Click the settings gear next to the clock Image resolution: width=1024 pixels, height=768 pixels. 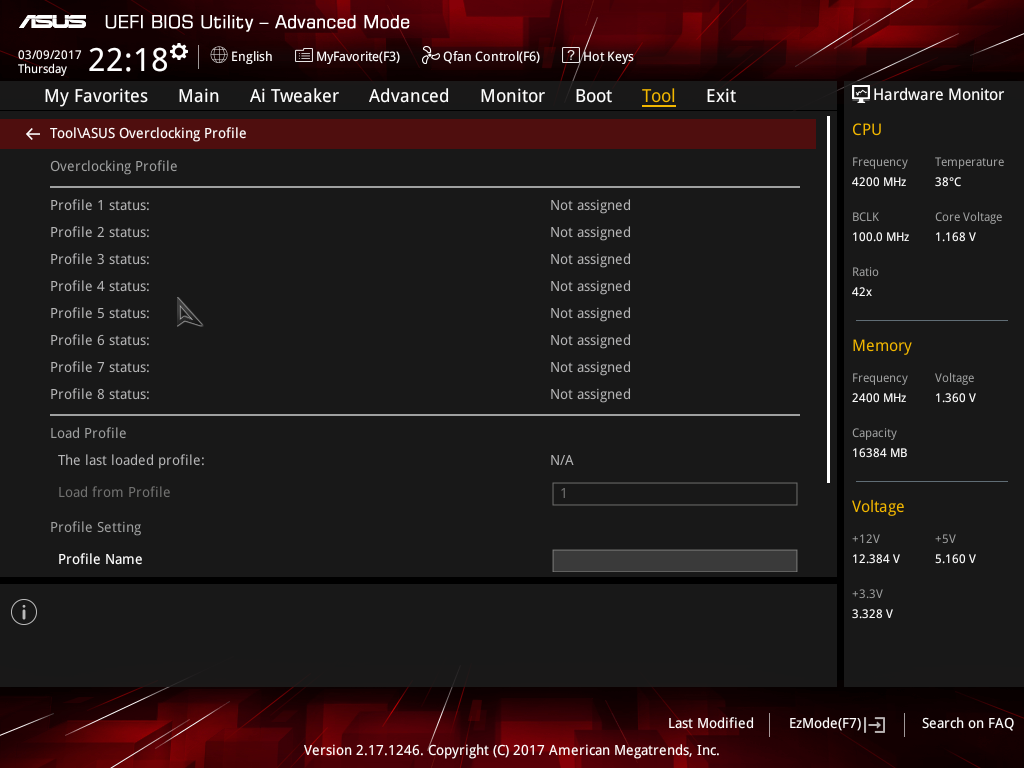coord(179,52)
